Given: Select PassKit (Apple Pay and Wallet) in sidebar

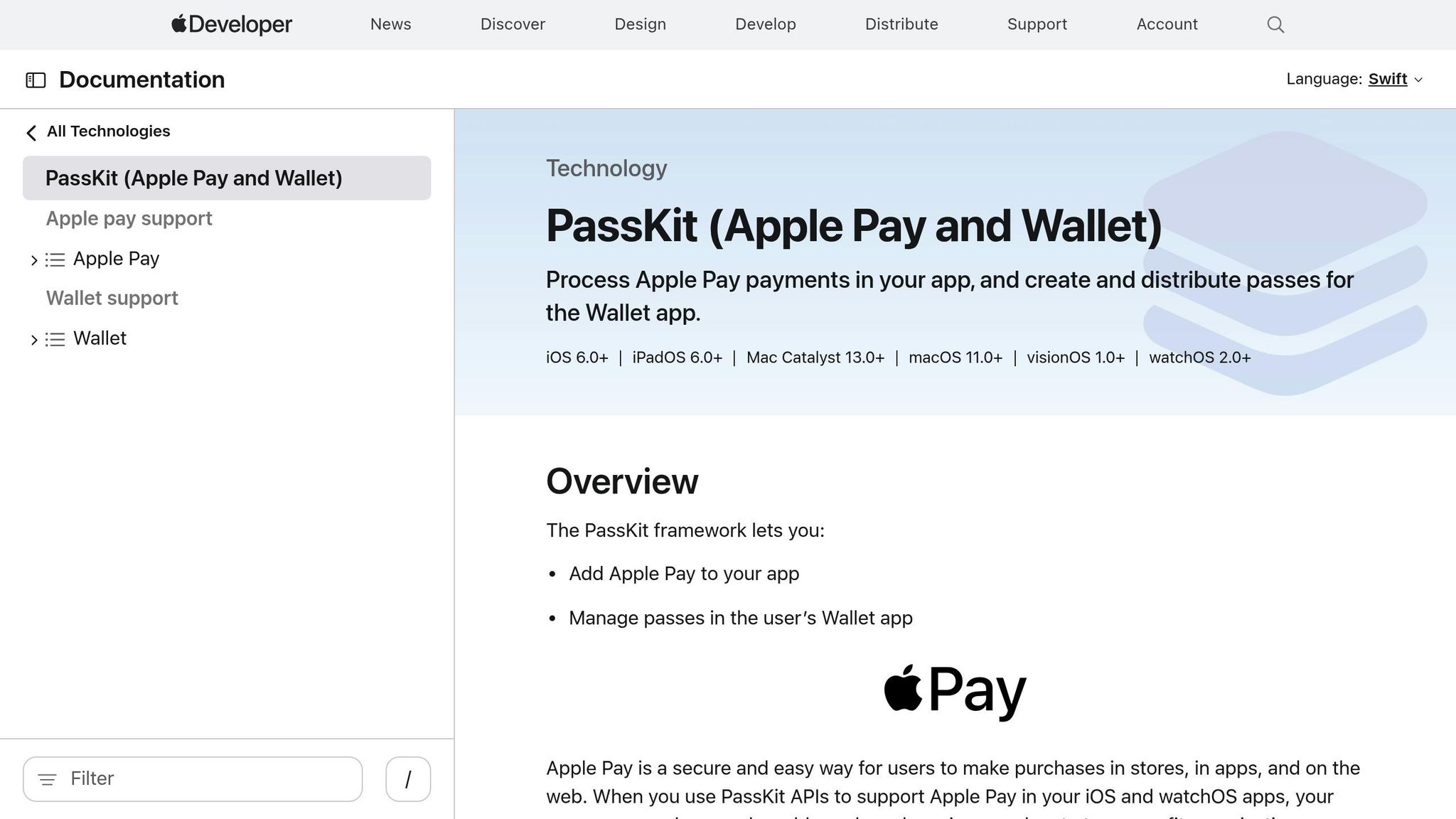Looking at the screenshot, I should [x=193, y=178].
